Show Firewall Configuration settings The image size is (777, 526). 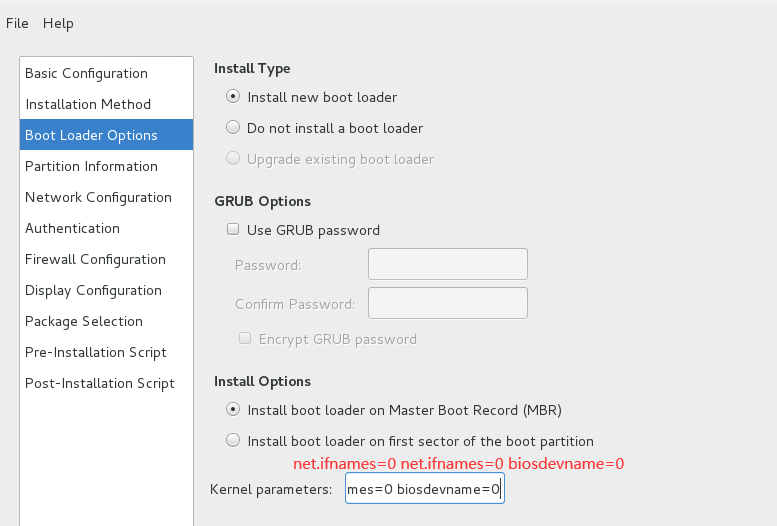tap(95, 259)
